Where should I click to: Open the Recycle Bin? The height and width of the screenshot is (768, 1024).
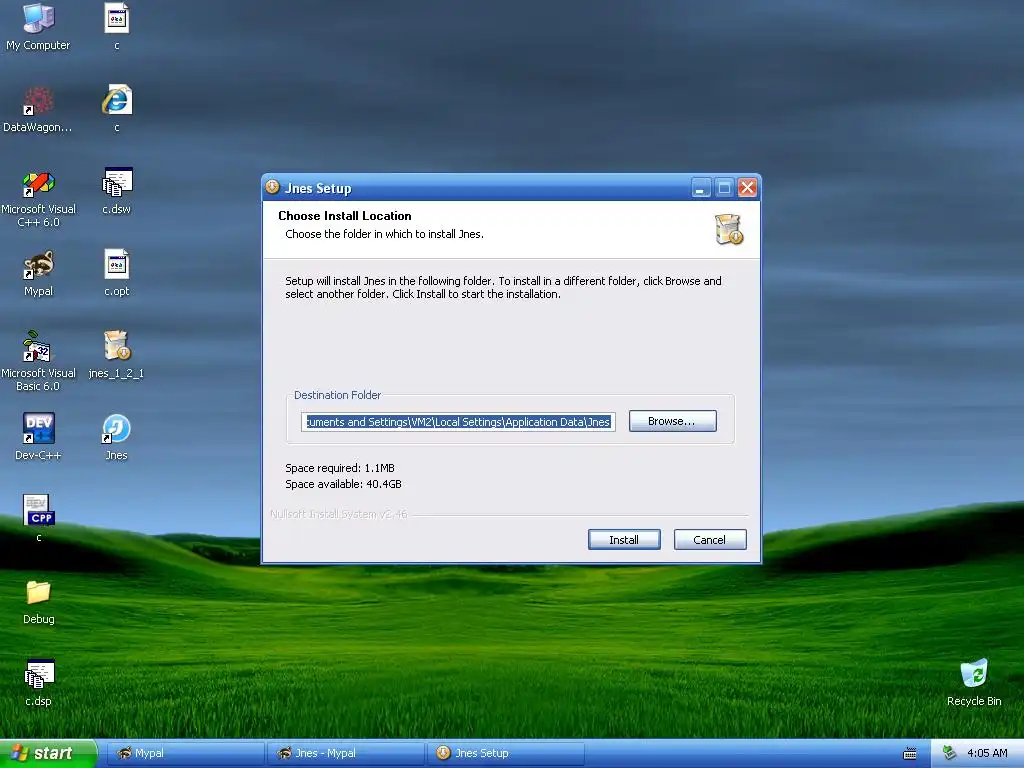coord(974,682)
